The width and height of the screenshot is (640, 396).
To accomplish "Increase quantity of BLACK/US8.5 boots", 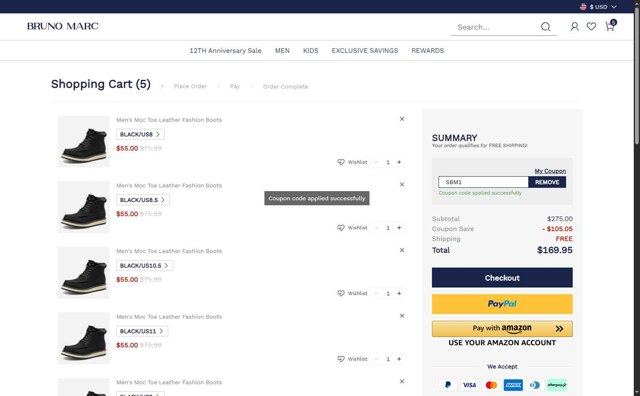I will click(x=399, y=228).
